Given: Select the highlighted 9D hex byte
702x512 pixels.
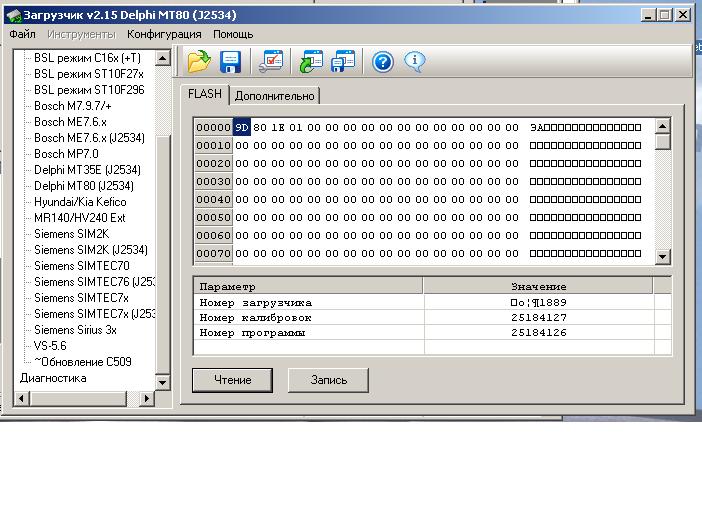Looking at the screenshot, I should point(242,128).
